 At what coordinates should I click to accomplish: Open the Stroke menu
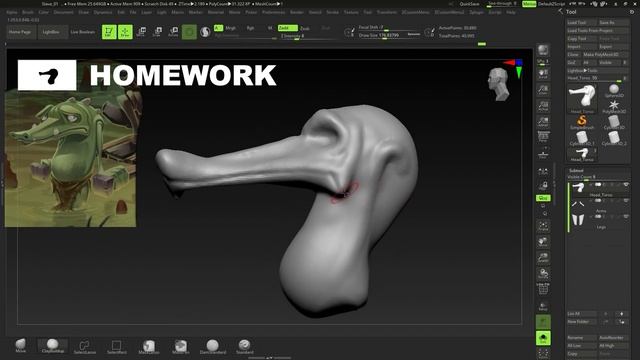(x=332, y=12)
